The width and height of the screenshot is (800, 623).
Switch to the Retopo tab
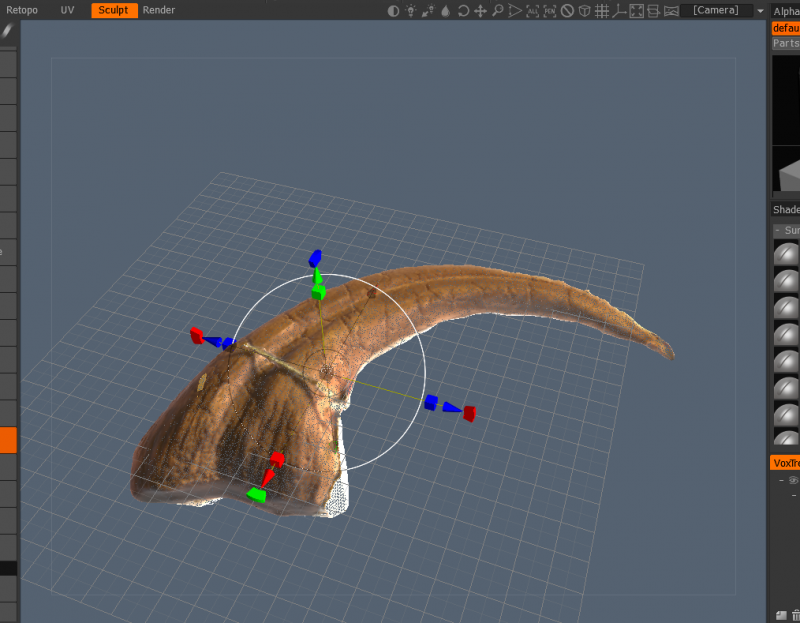click(x=22, y=10)
